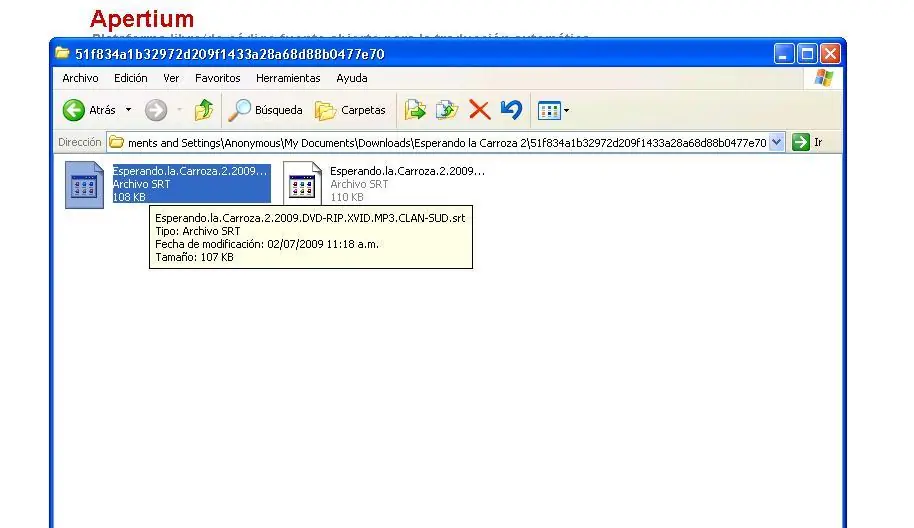The image size is (914, 528).
Task: Open the Atrás history dropdown arrow
Action: click(x=128, y=110)
